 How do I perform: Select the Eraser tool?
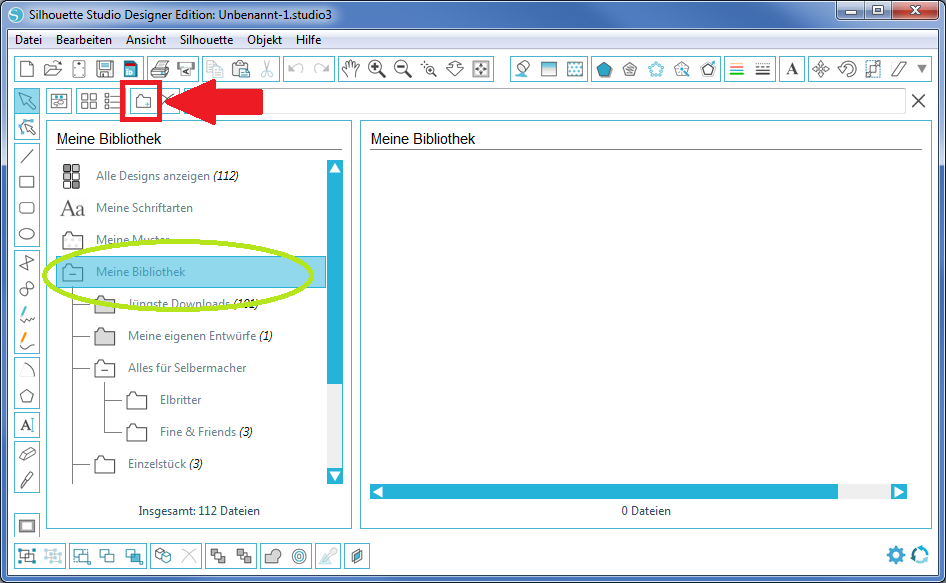coord(27,453)
